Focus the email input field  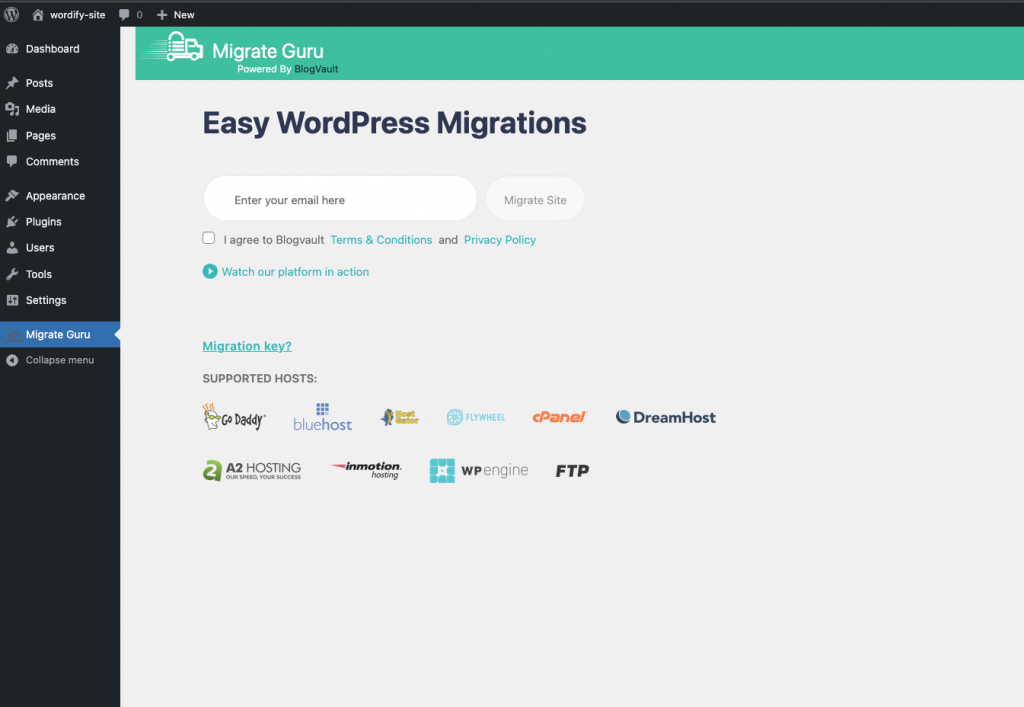click(x=340, y=198)
